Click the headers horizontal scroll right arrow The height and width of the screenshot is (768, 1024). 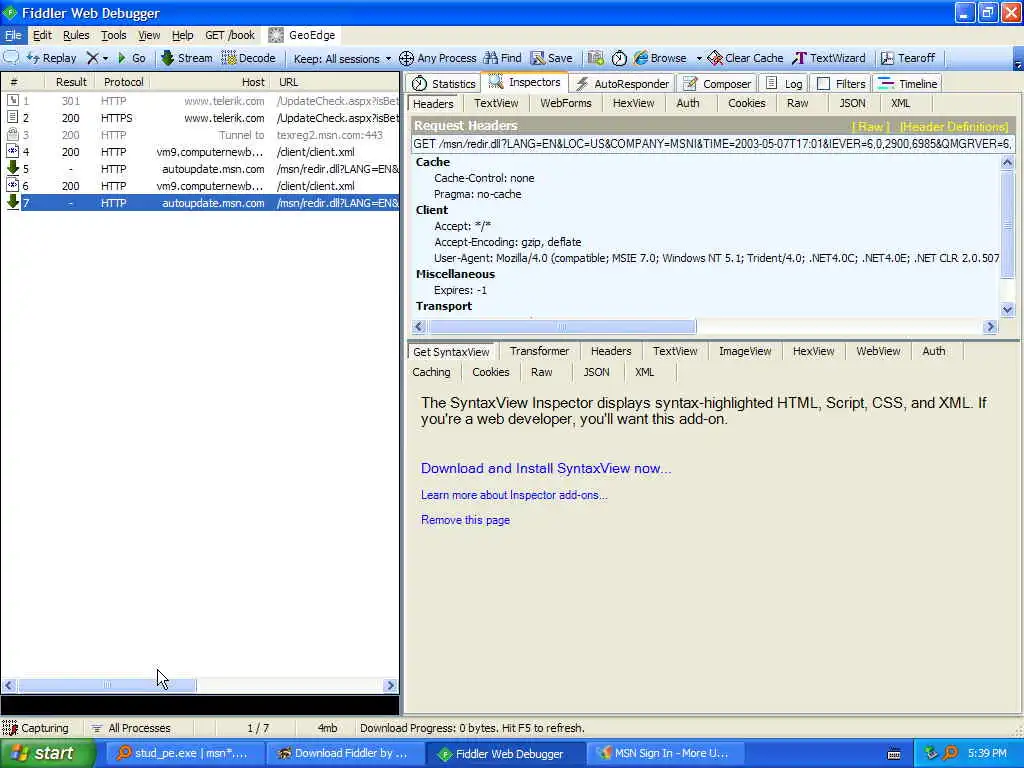point(991,327)
